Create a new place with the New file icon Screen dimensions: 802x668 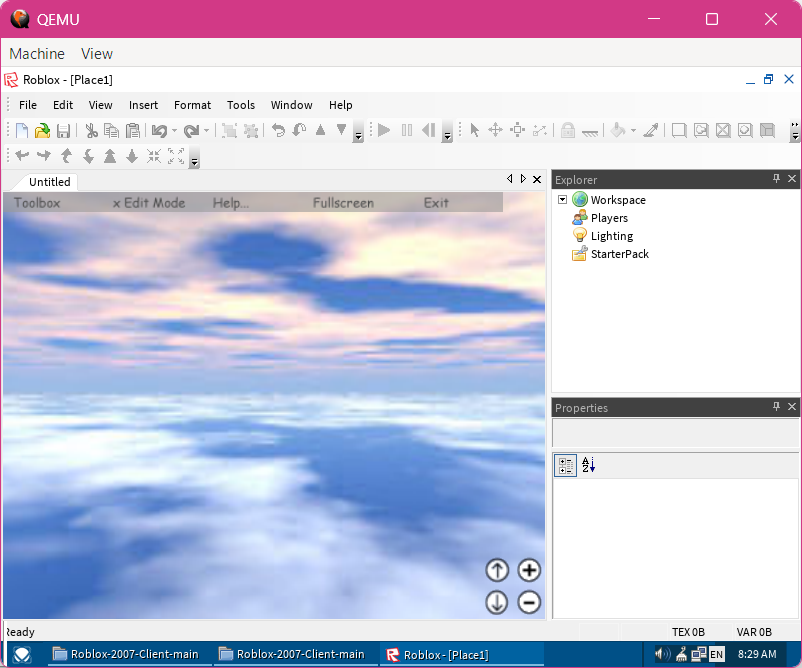(21, 130)
